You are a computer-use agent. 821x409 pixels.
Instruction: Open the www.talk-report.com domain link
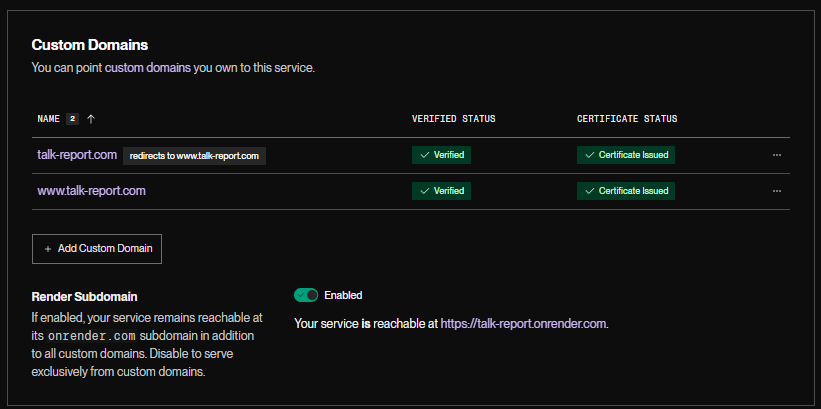[x=91, y=191]
